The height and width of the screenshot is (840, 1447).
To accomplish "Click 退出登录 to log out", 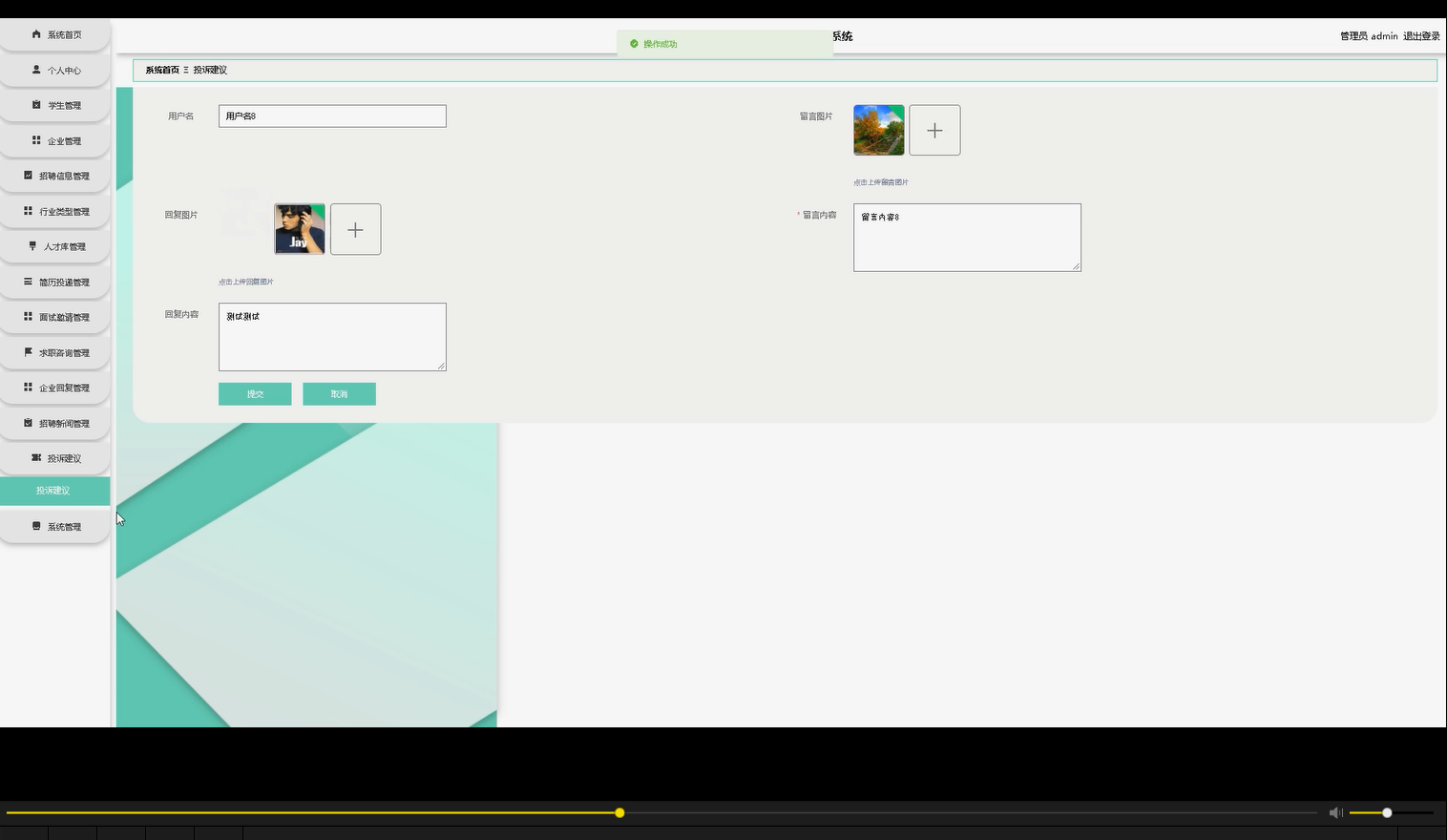I will click(1421, 35).
